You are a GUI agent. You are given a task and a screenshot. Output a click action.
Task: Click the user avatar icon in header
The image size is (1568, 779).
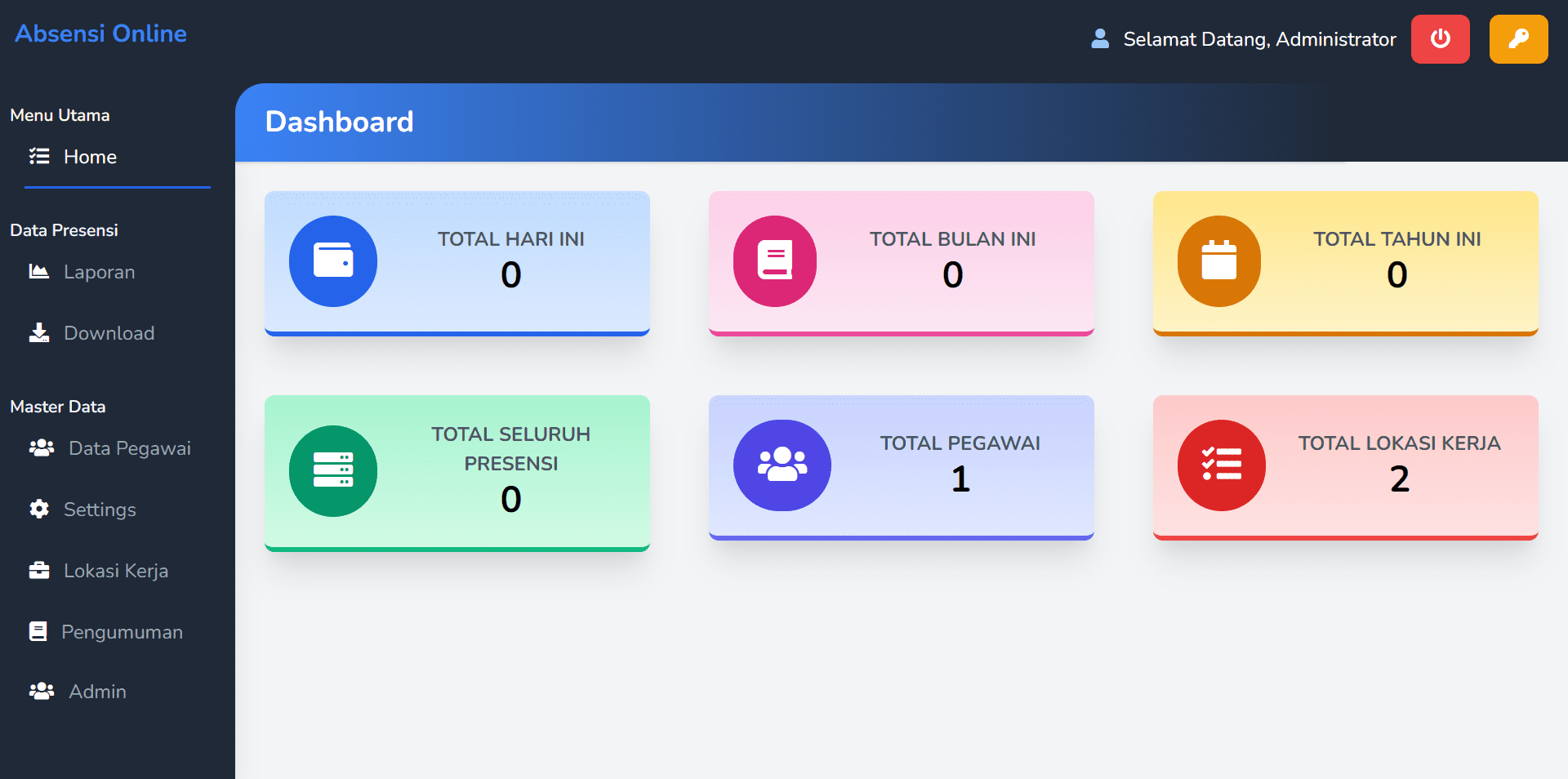1100,39
